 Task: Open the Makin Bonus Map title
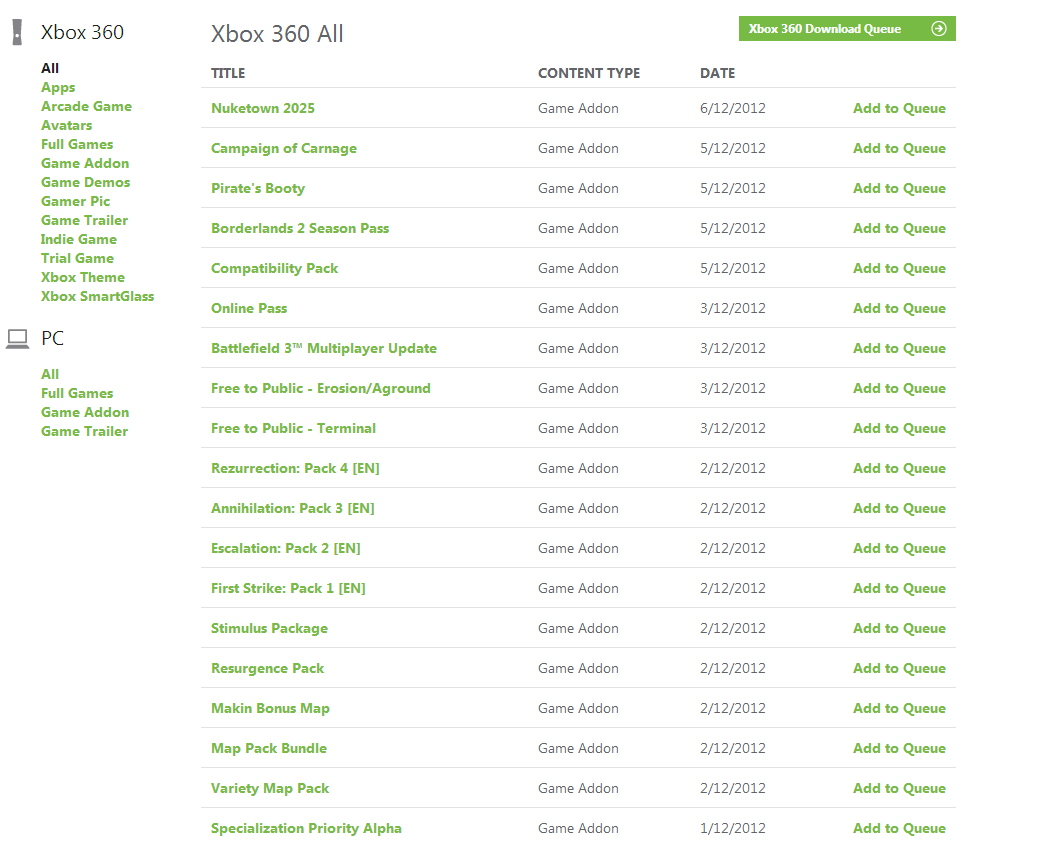[x=270, y=708]
